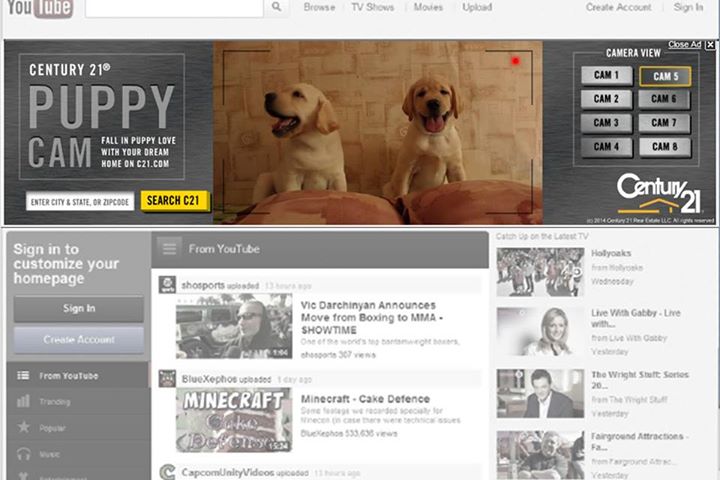Switch camera view to CAM 1
Image resolution: width=720 pixels, height=480 pixels.
[x=606, y=75]
